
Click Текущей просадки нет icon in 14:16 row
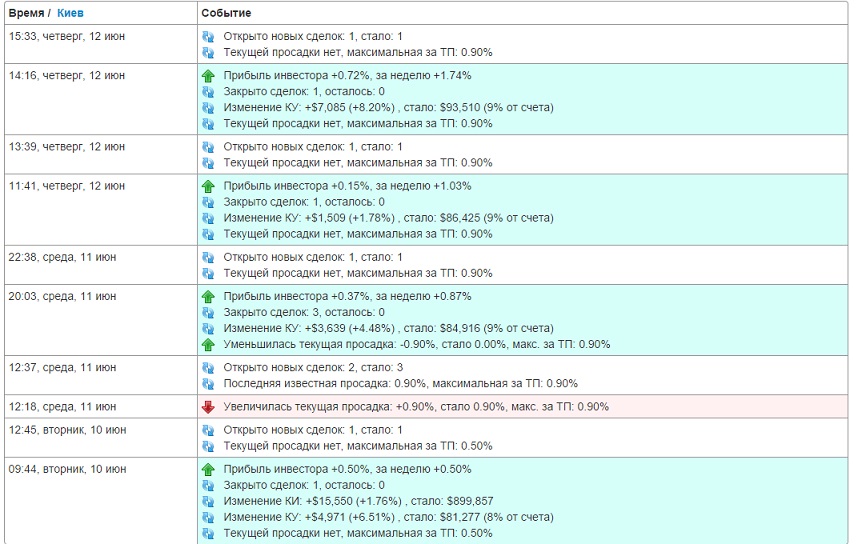[x=208, y=124]
